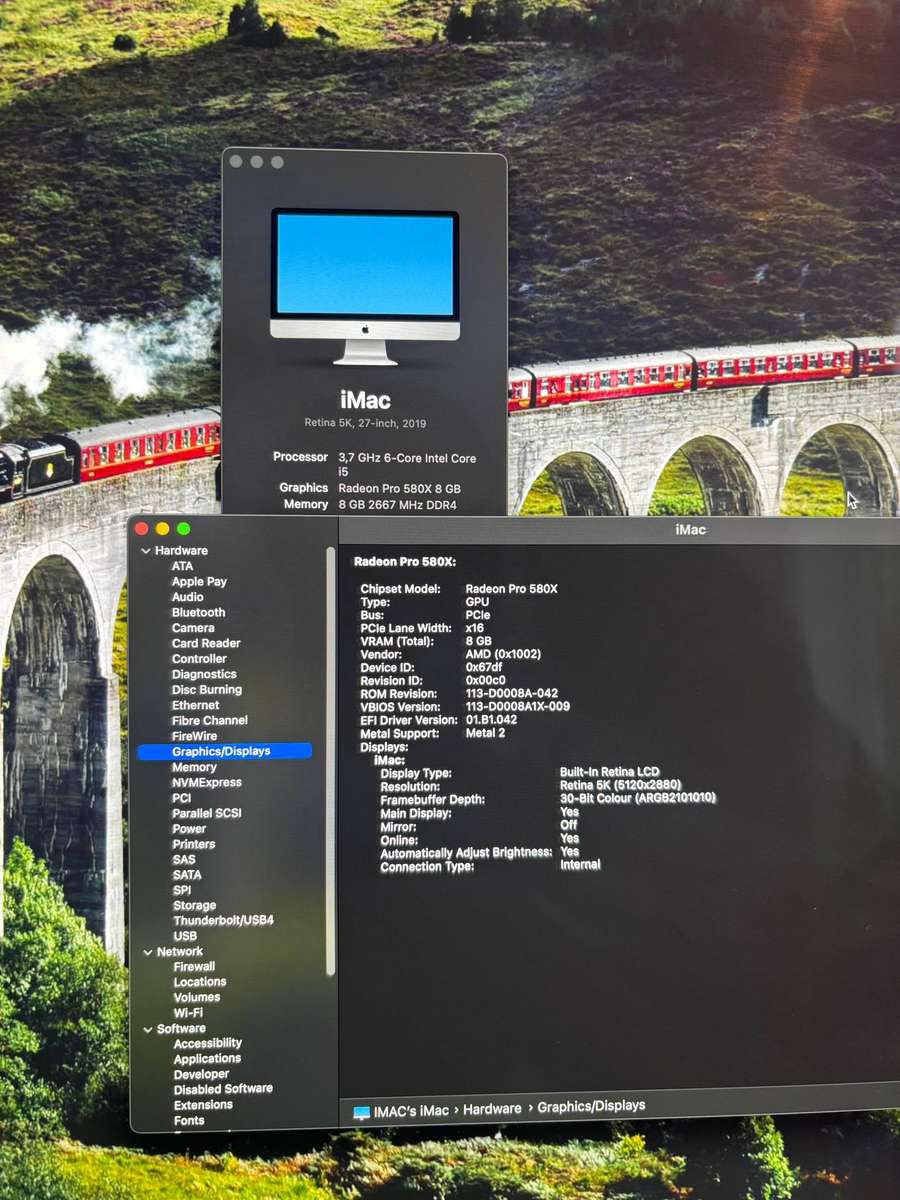Collapse the Hardware section in sidebar

(x=146, y=551)
